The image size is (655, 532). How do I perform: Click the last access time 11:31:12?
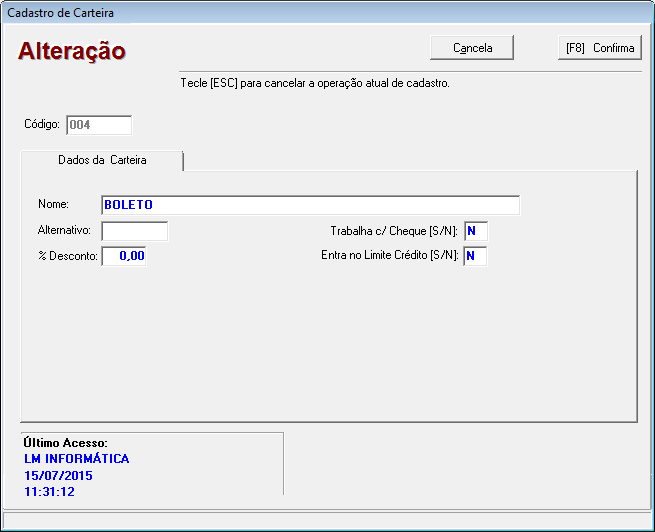49,492
